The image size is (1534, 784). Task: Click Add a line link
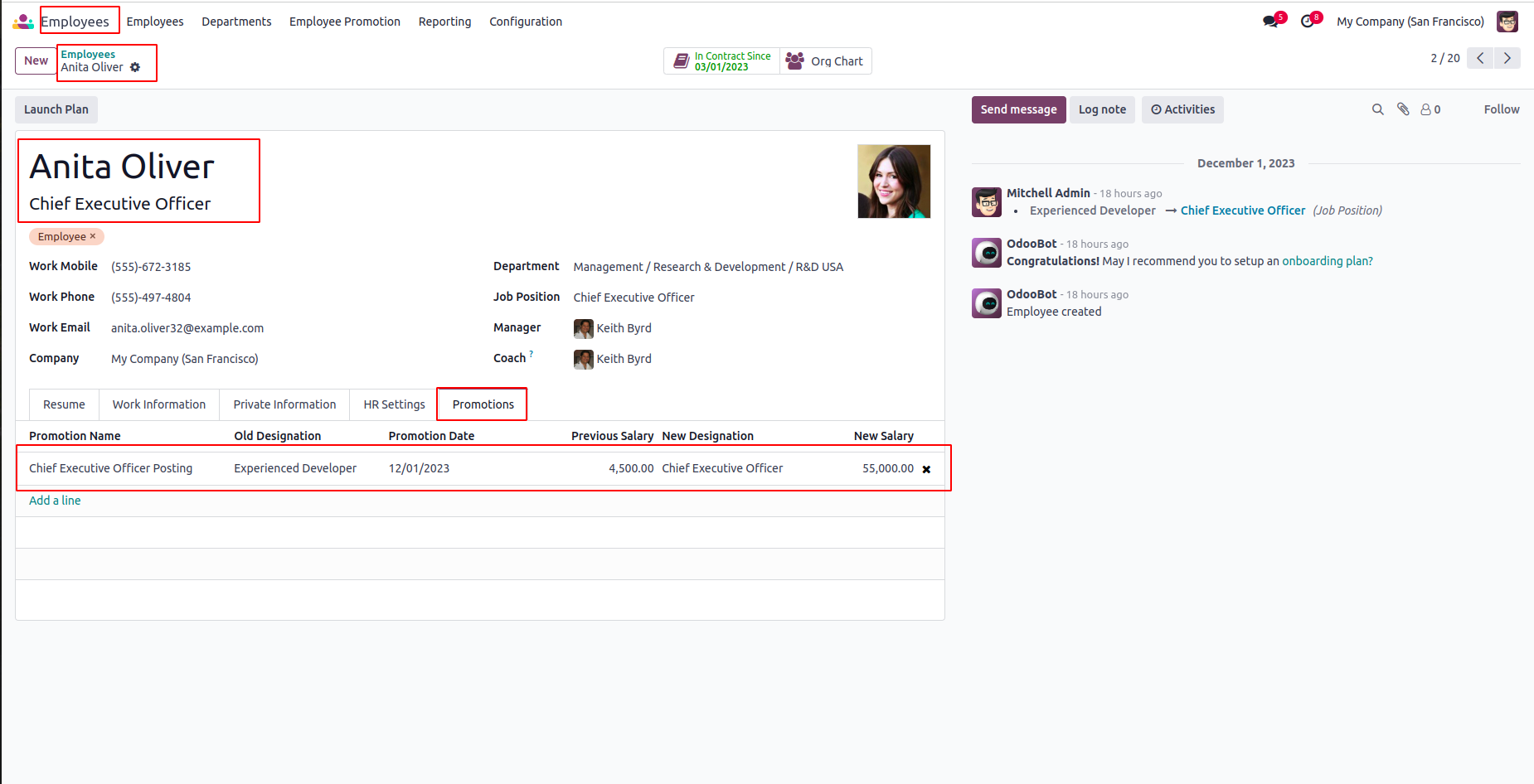pos(55,501)
